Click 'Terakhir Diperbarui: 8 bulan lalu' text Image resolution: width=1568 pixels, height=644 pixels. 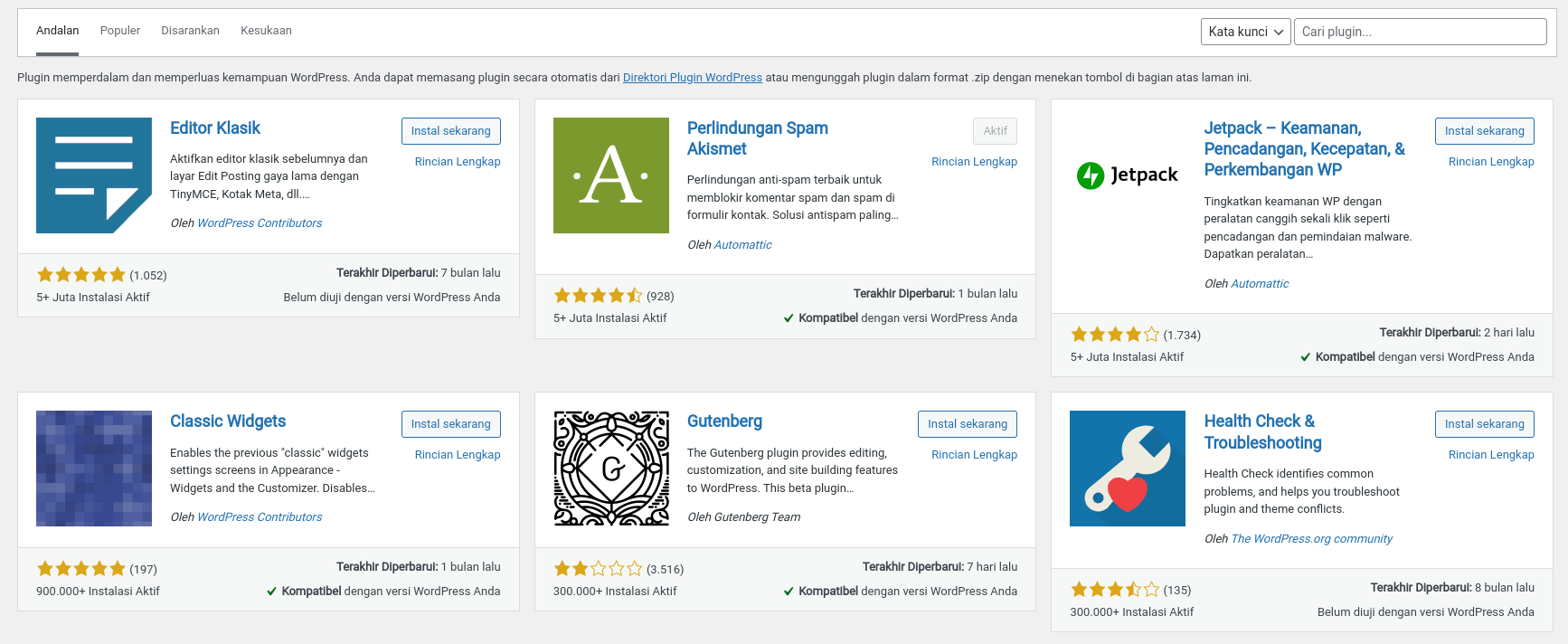[x=1452, y=588]
